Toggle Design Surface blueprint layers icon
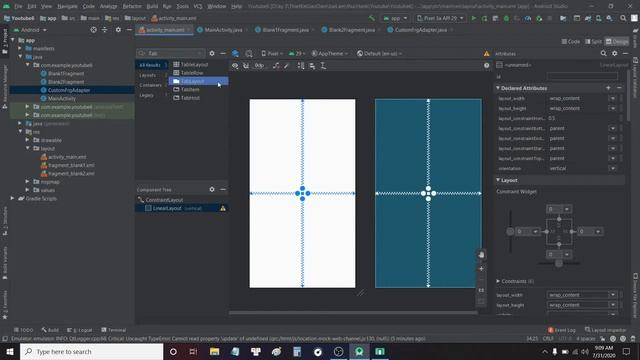The image size is (640, 360). (x=236, y=53)
